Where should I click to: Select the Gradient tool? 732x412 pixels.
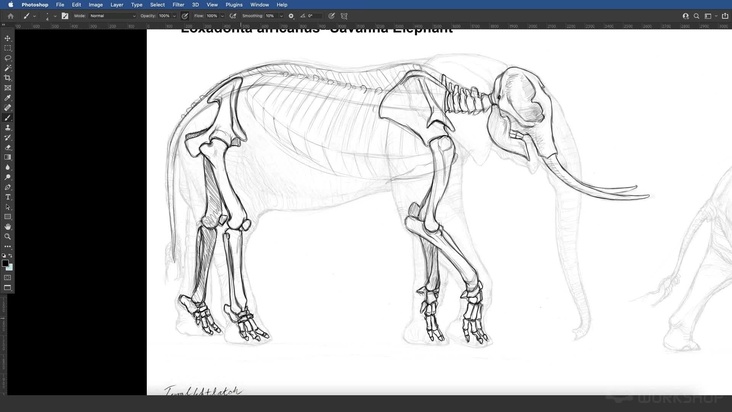tap(7, 157)
